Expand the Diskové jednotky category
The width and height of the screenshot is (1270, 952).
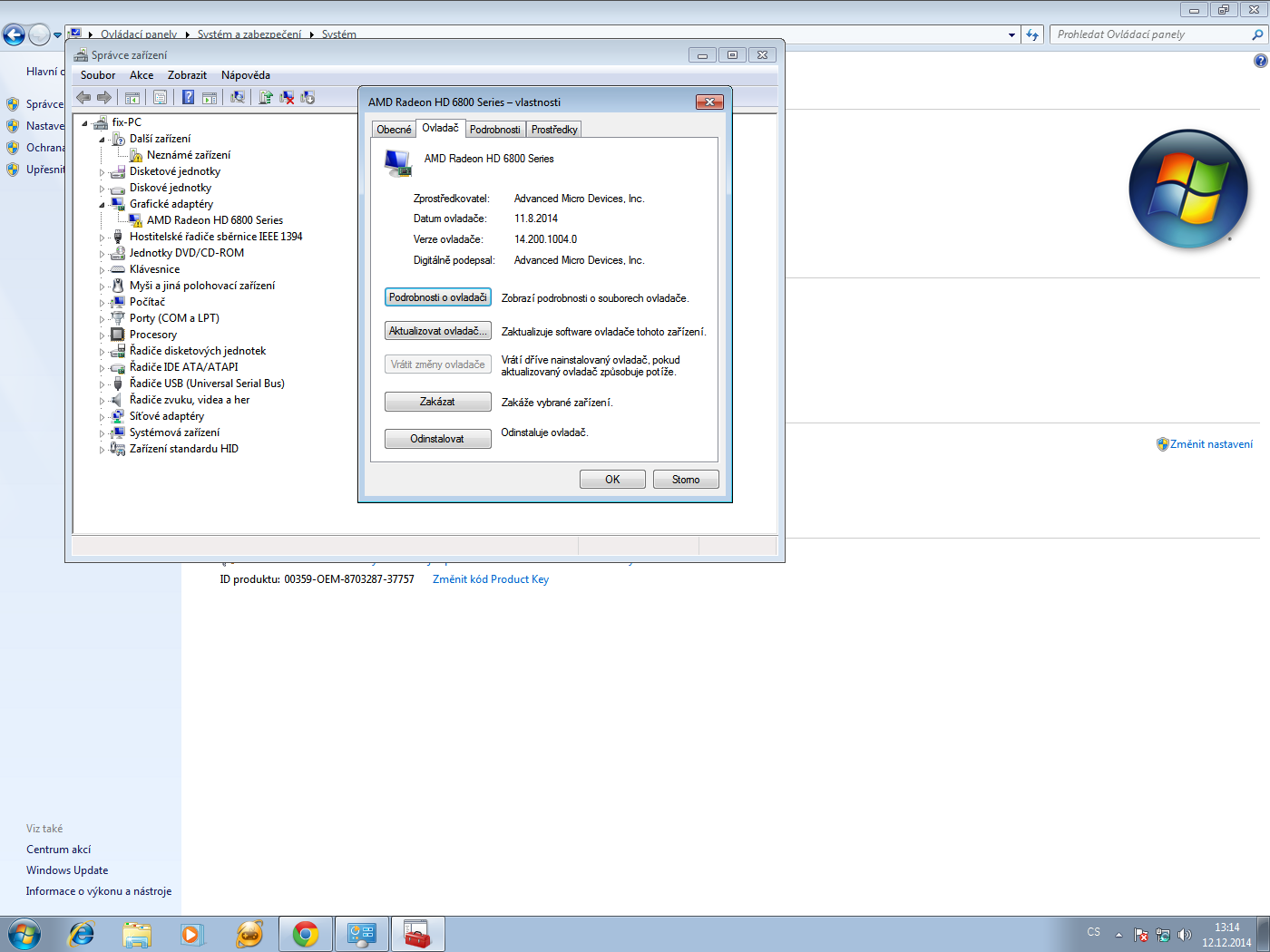click(103, 189)
